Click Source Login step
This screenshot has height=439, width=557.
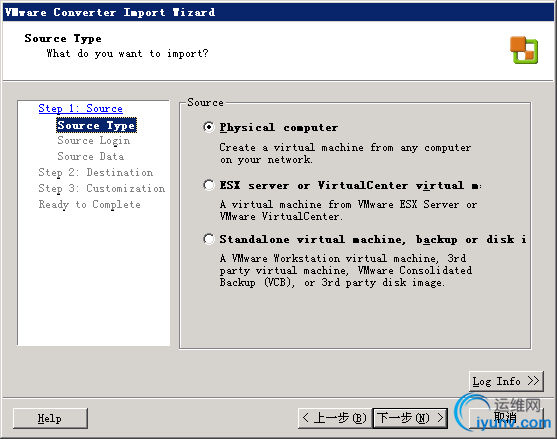pyautogui.click(x=94, y=141)
